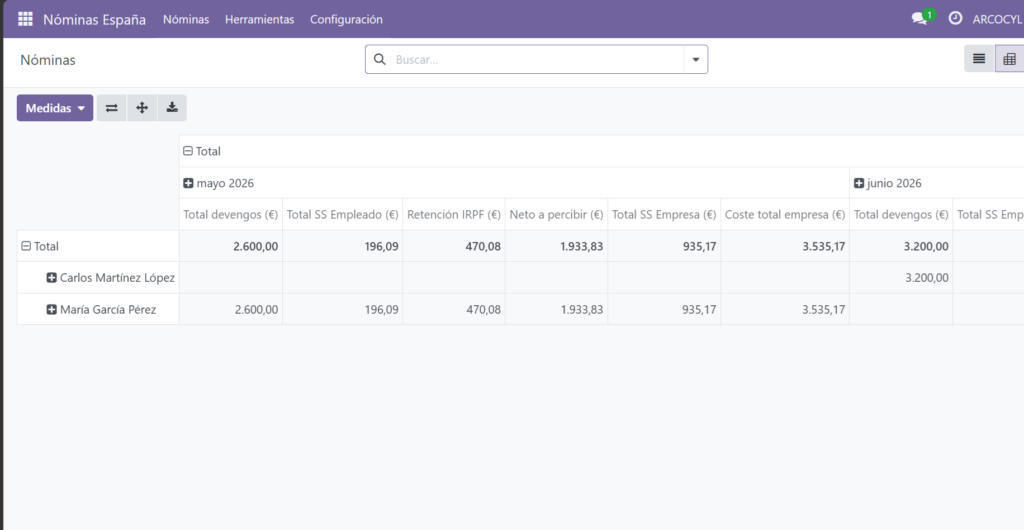Sort by mayo Total devengos (€) header
1024x530 pixels.
tap(231, 214)
